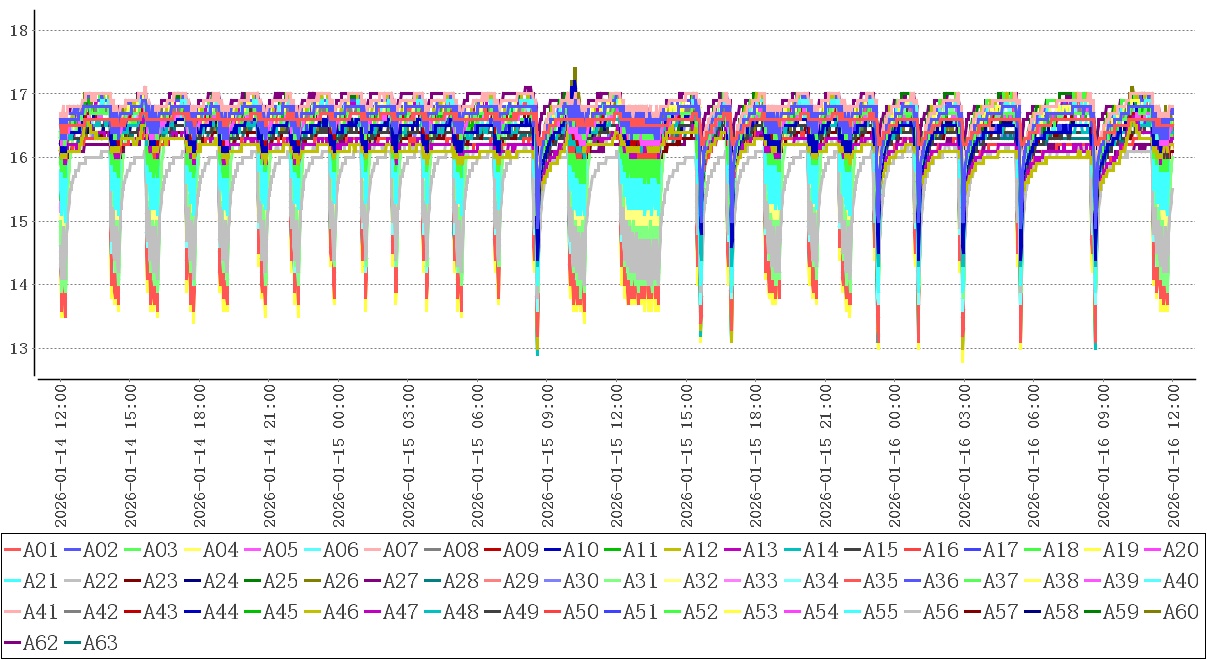1207x660 pixels.
Task: Select the A41 legend entry
Action: (33, 612)
